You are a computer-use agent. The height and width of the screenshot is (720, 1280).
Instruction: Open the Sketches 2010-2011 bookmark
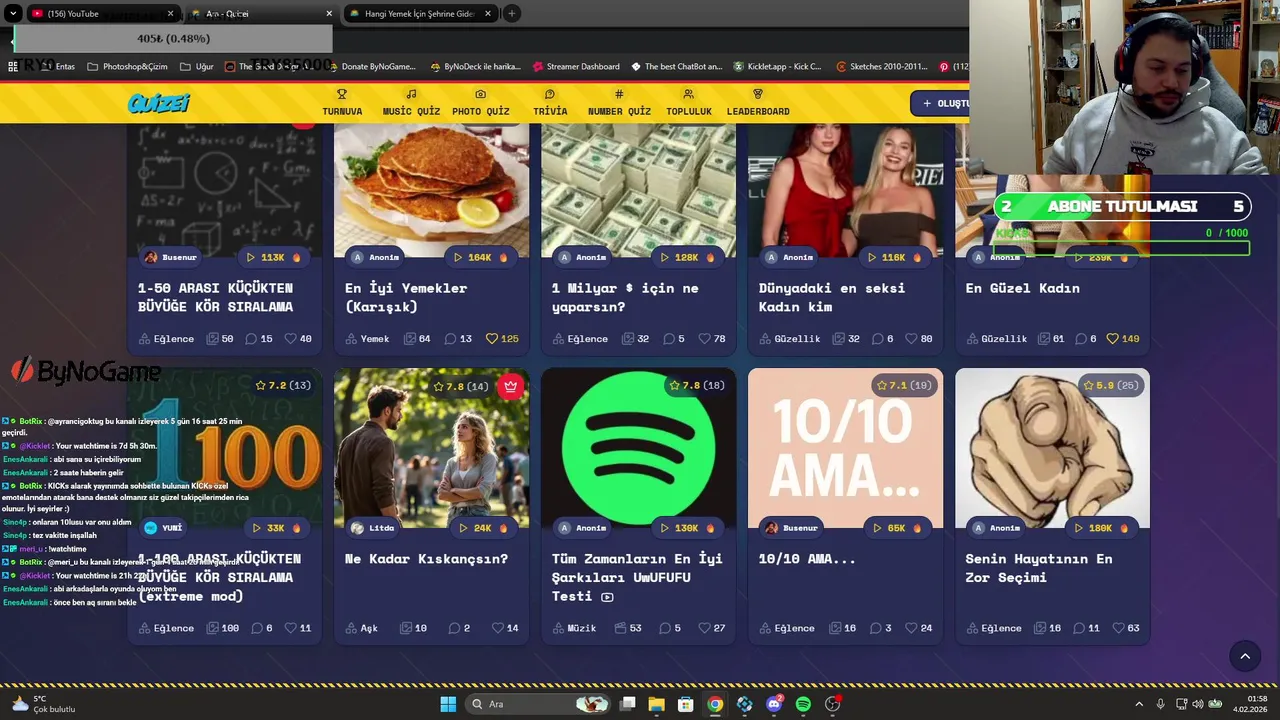click(x=881, y=66)
